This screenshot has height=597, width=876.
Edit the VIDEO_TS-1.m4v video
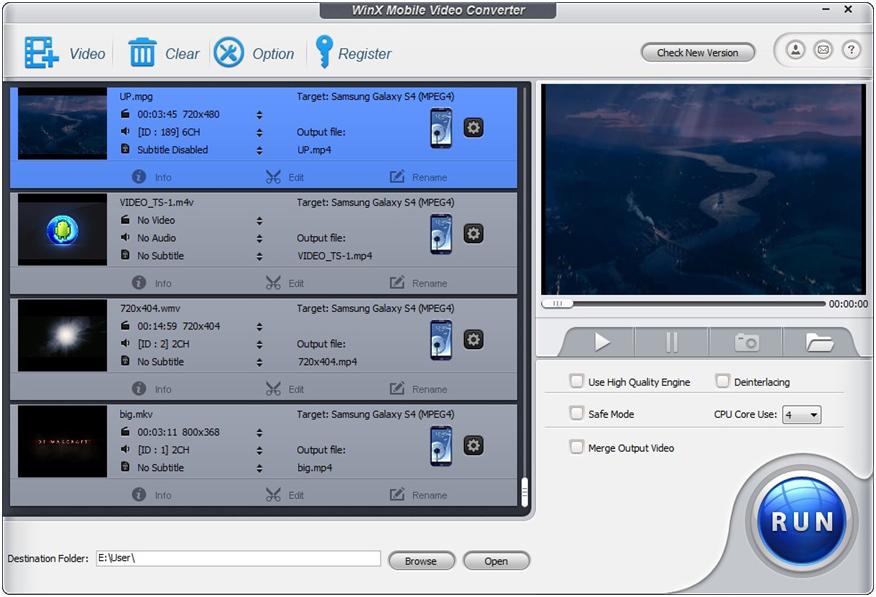pos(285,283)
